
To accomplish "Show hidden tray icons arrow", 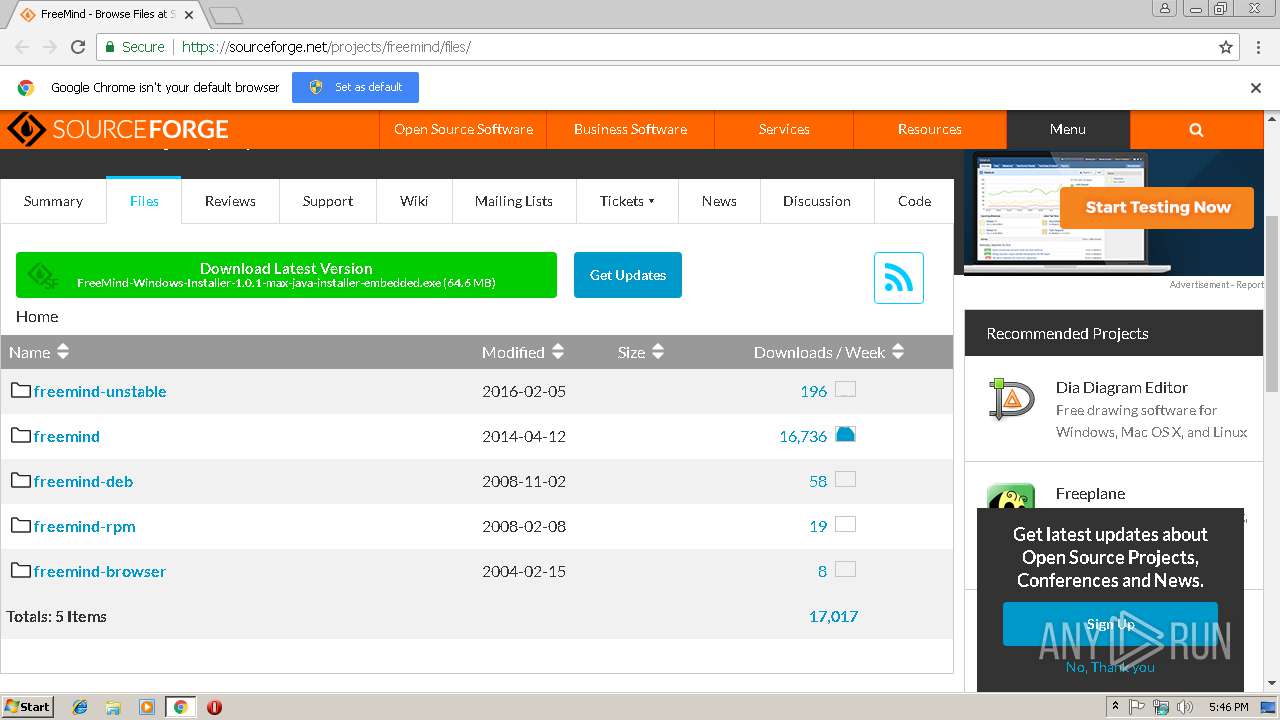I will click(x=1115, y=706).
